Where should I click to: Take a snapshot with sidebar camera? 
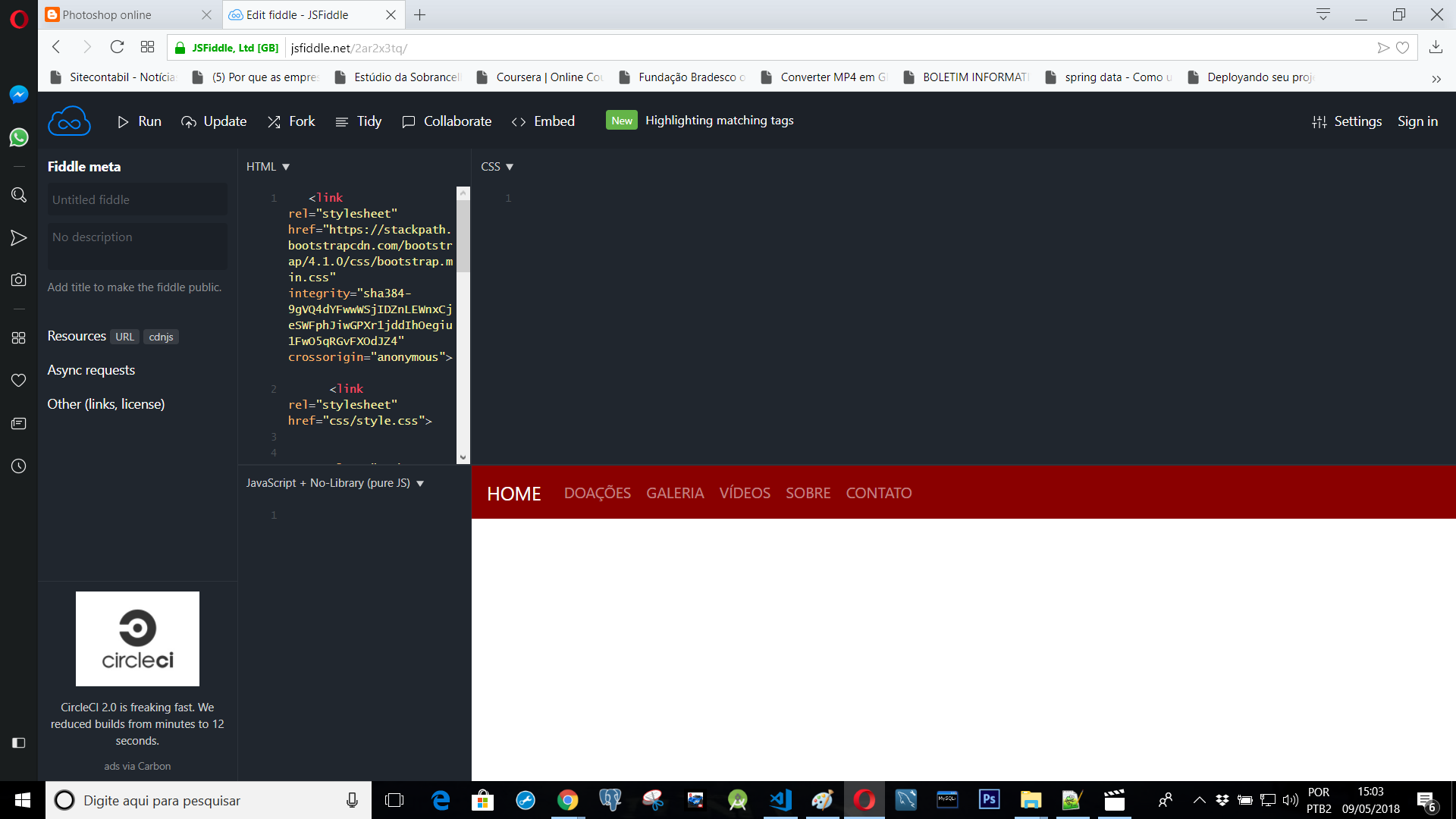click(x=19, y=280)
